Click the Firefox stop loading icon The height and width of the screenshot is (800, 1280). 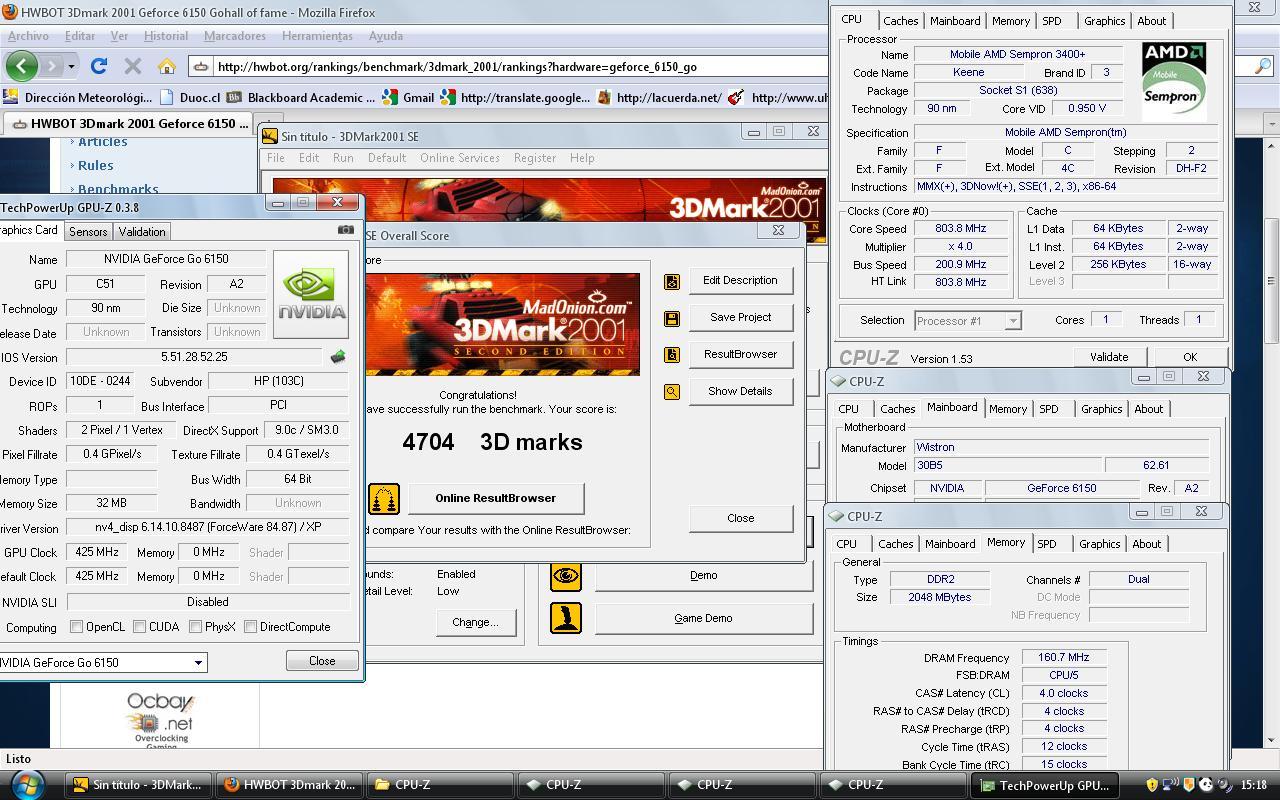point(132,66)
